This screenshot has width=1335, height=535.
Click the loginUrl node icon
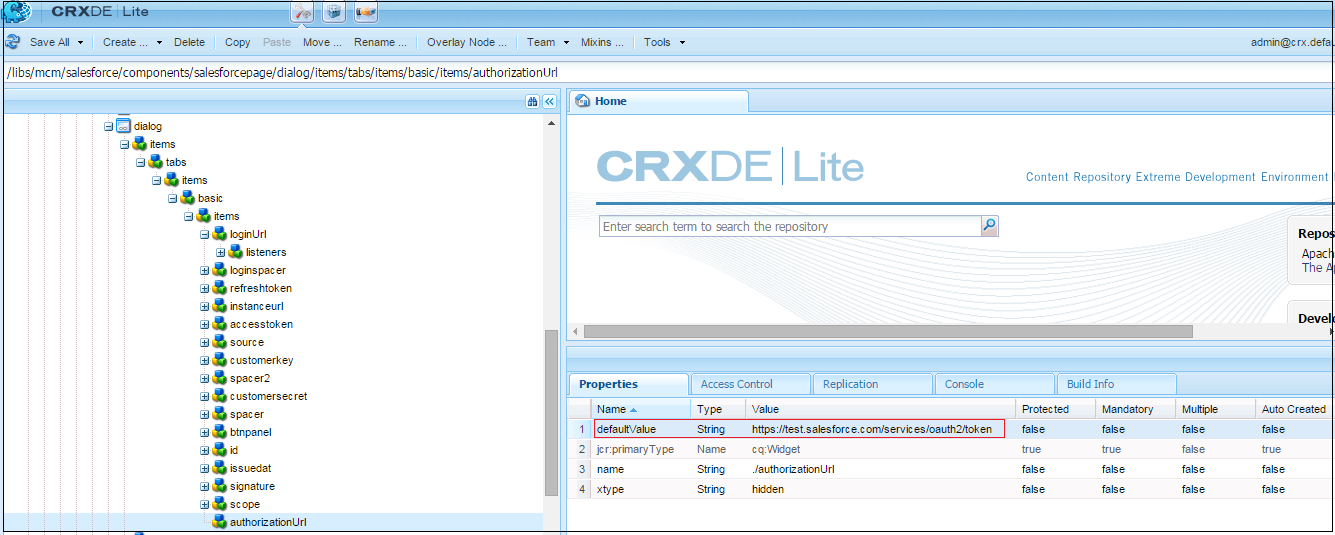pos(220,234)
